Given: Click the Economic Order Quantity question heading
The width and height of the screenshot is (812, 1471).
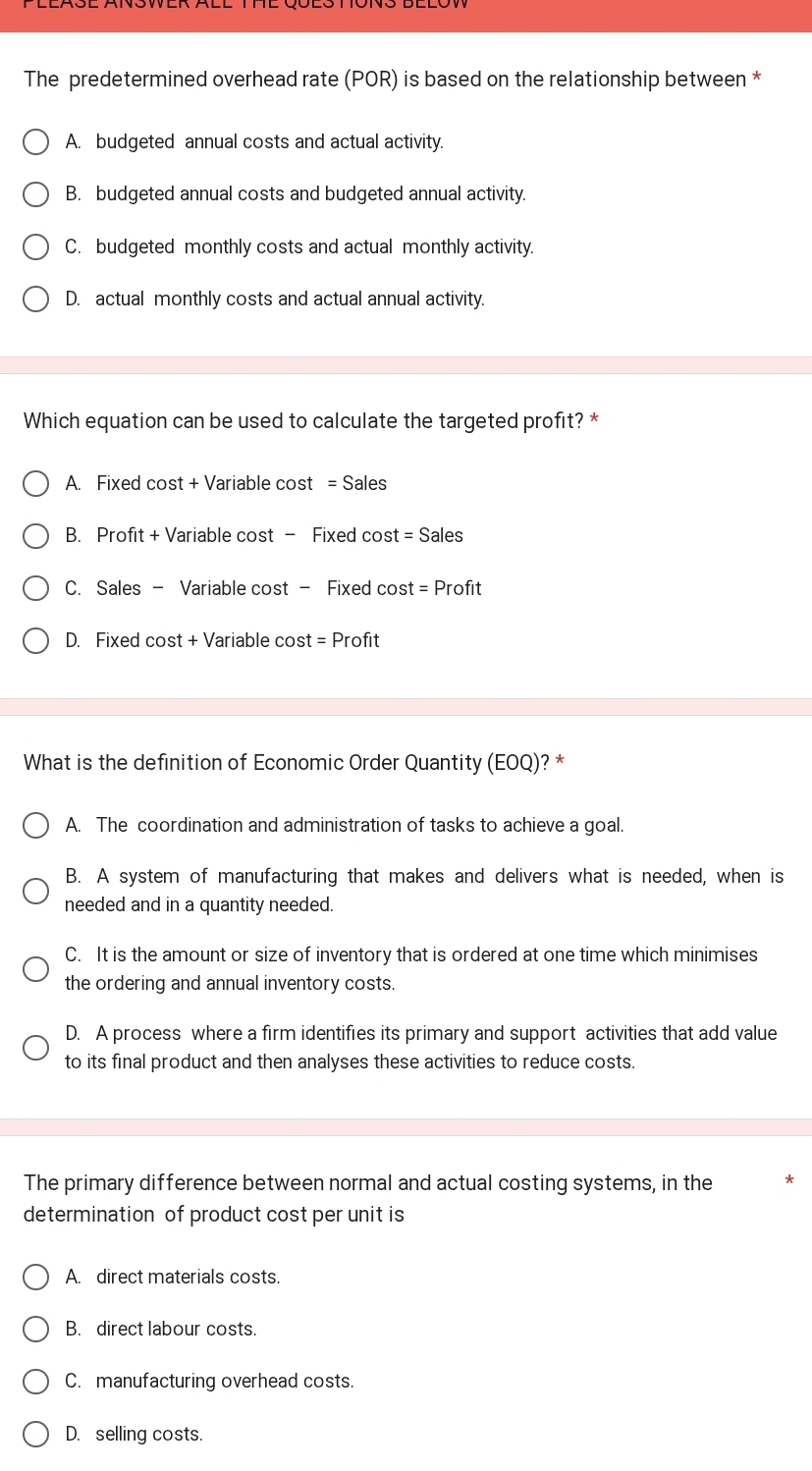Looking at the screenshot, I should tap(286, 763).
